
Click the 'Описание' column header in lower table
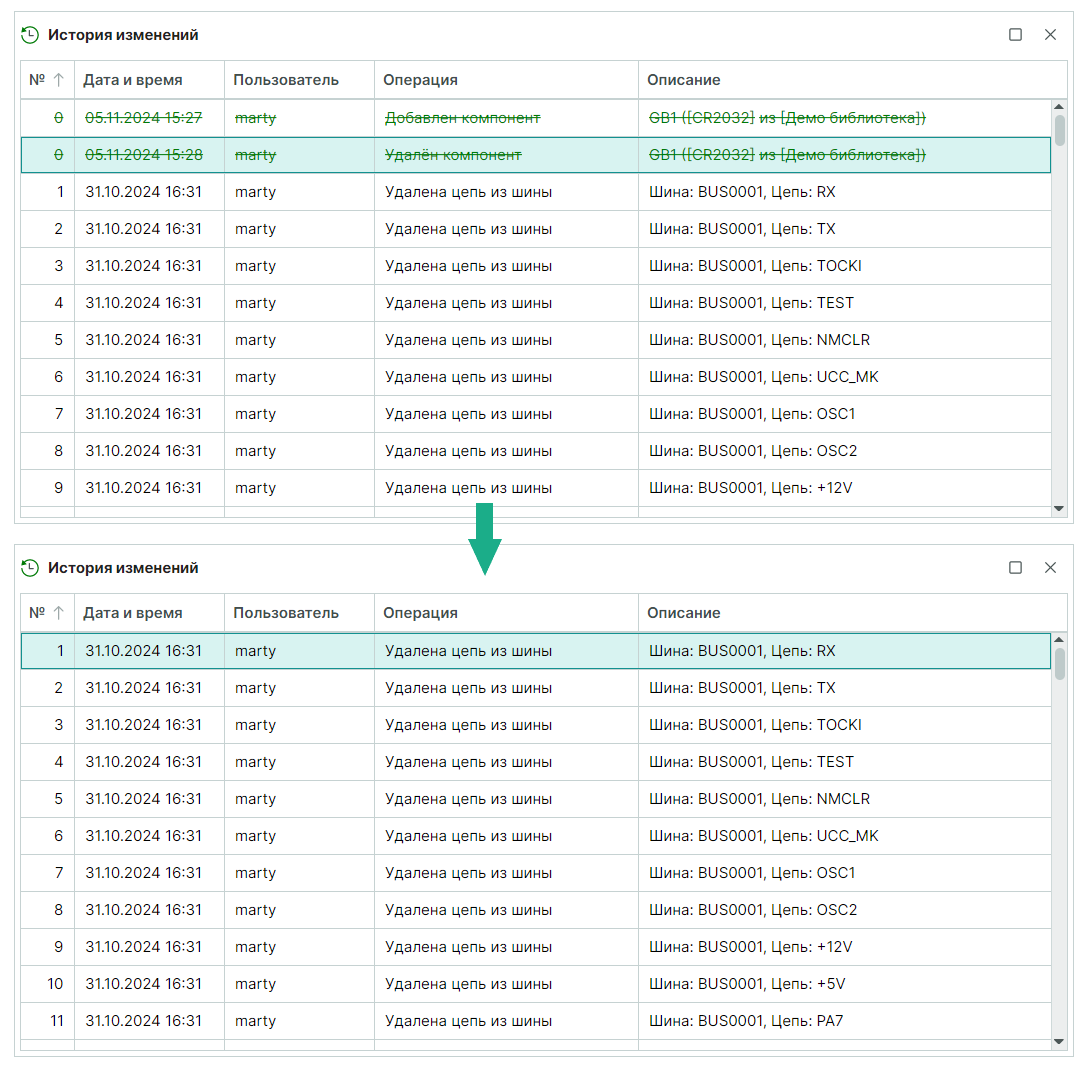point(683,613)
